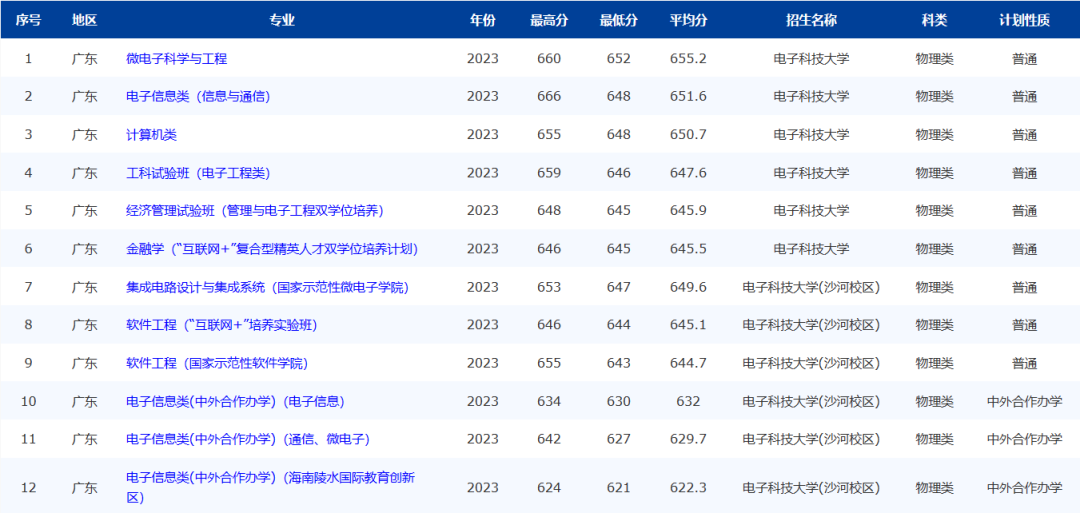Select average score 647.6 cell

(x=688, y=172)
